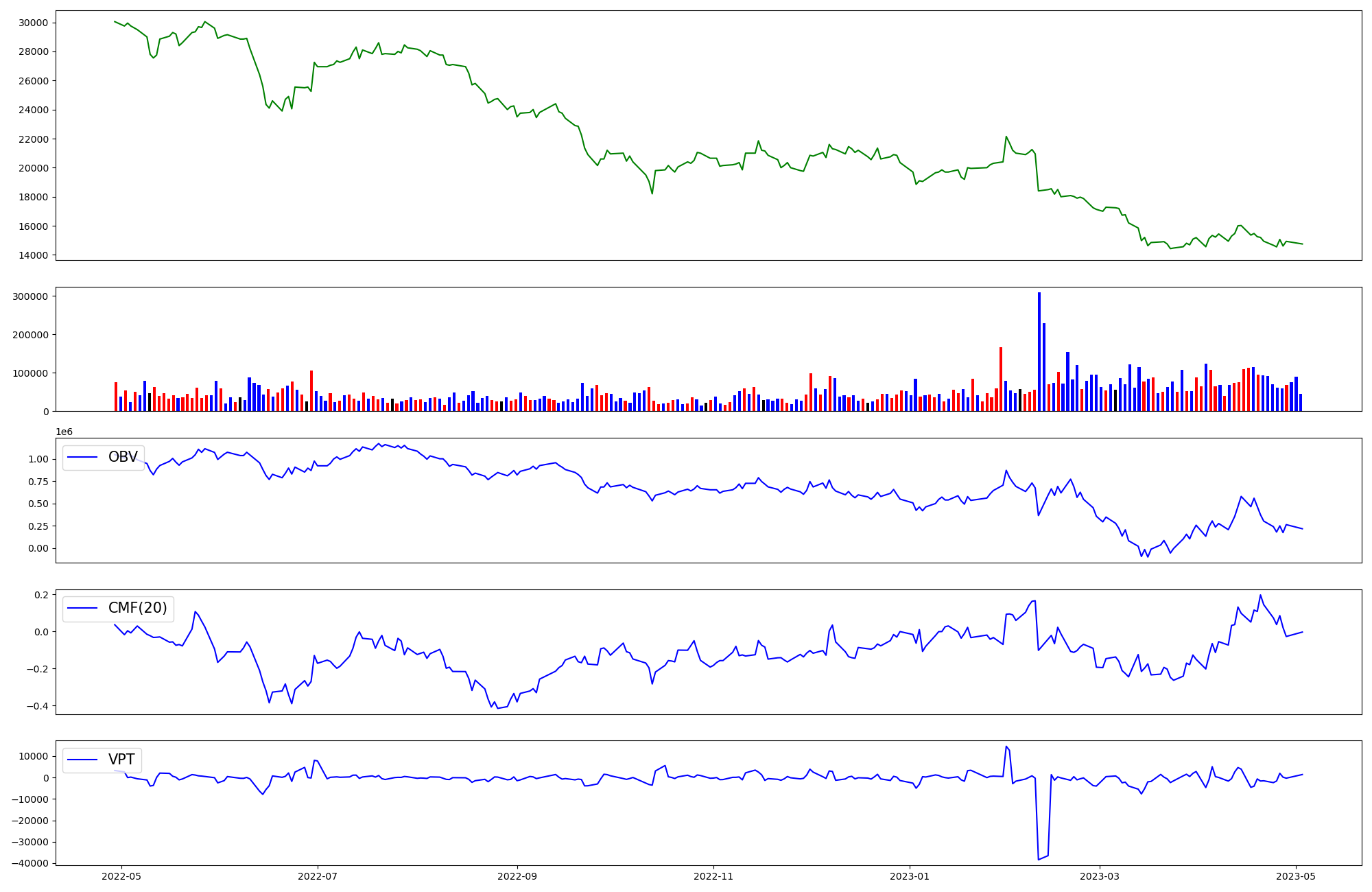This screenshot has width=1372, height=892.
Task: Click the VPT legend label
Action: click(x=121, y=760)
